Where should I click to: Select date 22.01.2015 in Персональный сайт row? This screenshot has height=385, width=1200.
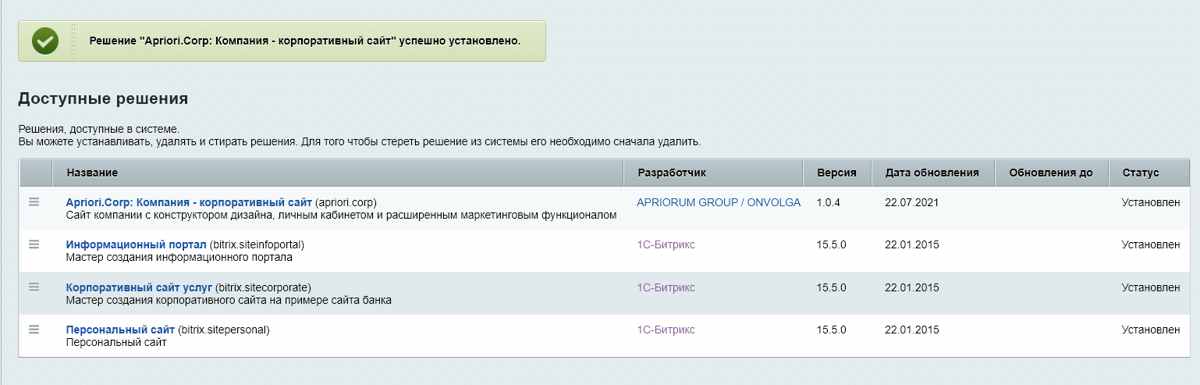click(x=912, y=329)
